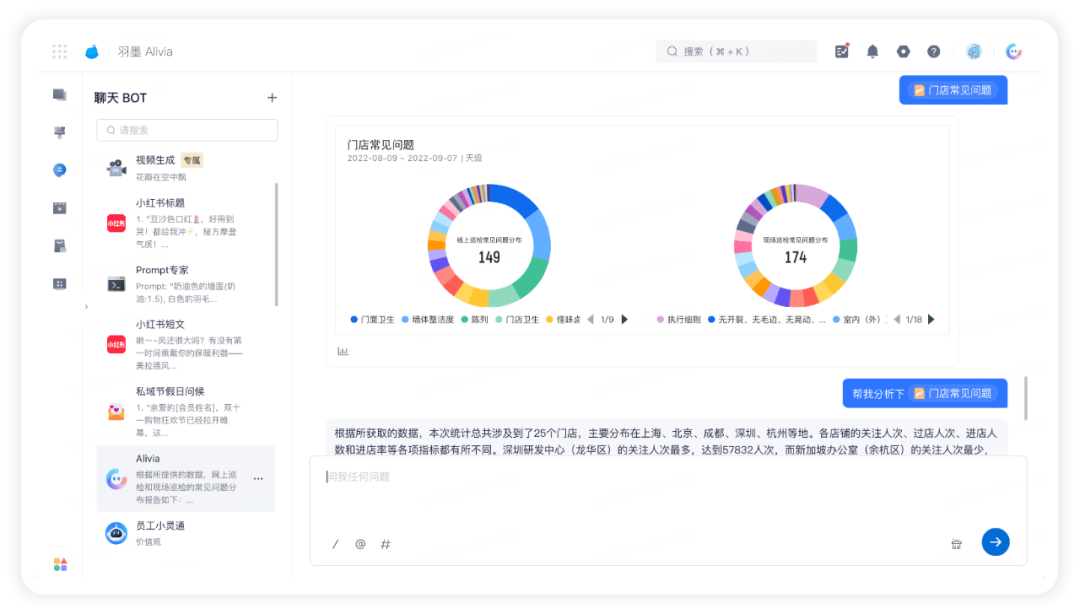The width and height of the screenshot is (1080, 614).
Task: Select chat bubble icon in left sidebar
Action: [60, 170]
